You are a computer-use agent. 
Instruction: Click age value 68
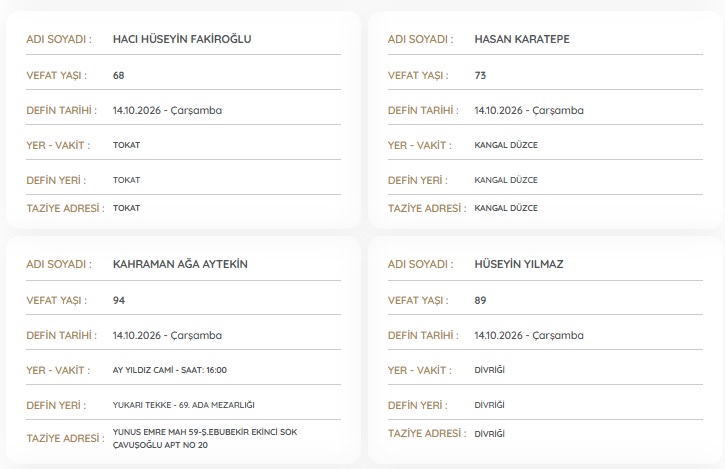tap(118, 75)
